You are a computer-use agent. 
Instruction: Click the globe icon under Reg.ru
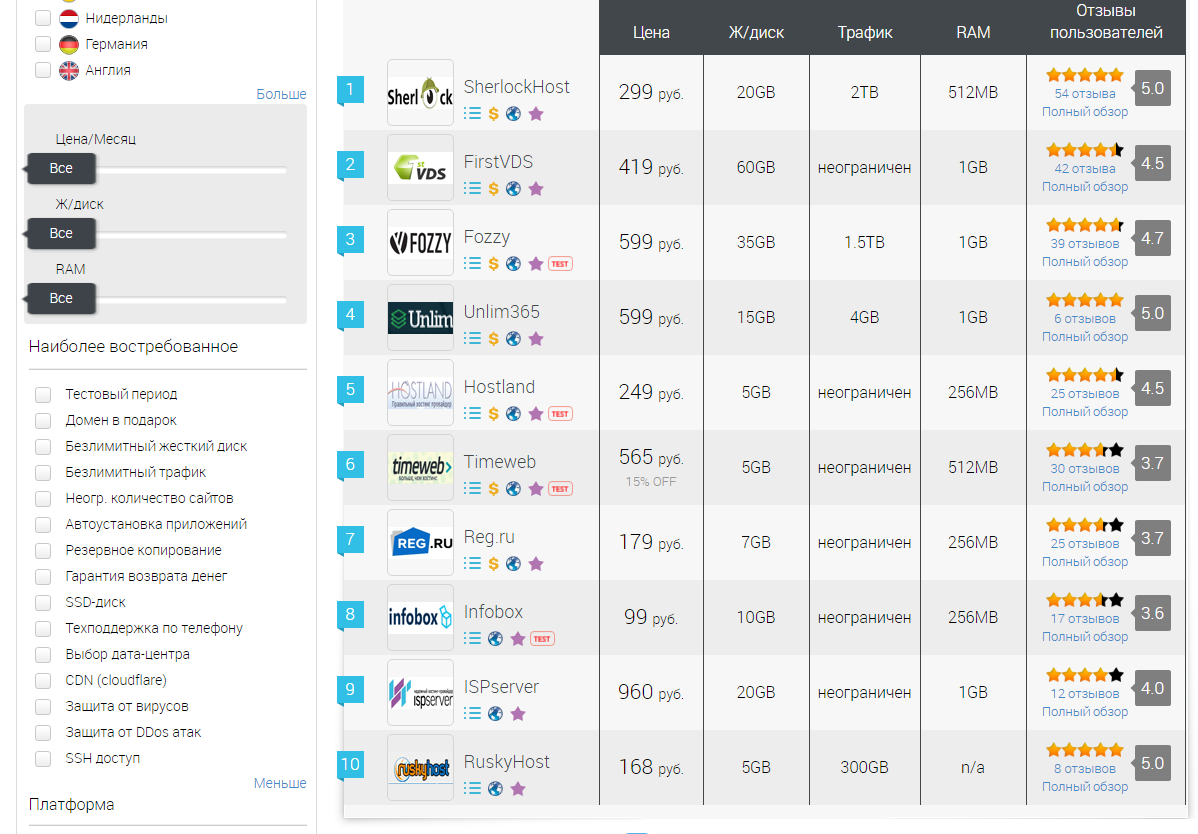pyautogui.click(x=513, y=564)
